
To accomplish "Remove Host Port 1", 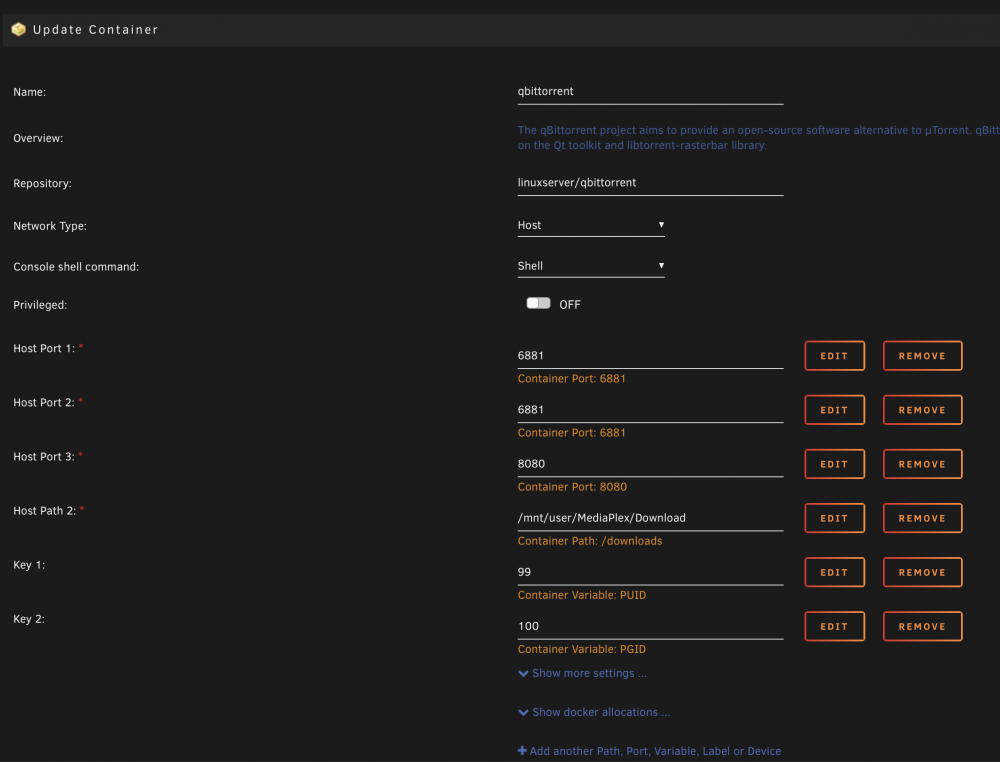I will (922, 356).
